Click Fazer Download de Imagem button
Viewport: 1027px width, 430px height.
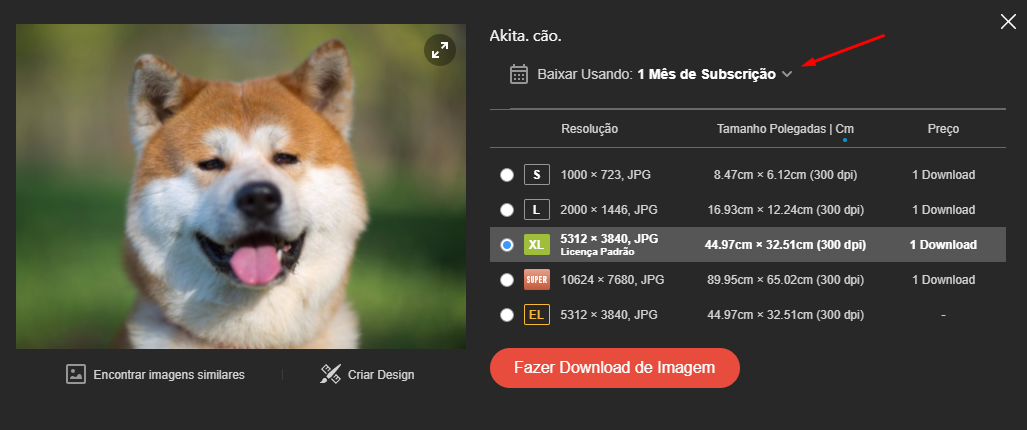614,368
